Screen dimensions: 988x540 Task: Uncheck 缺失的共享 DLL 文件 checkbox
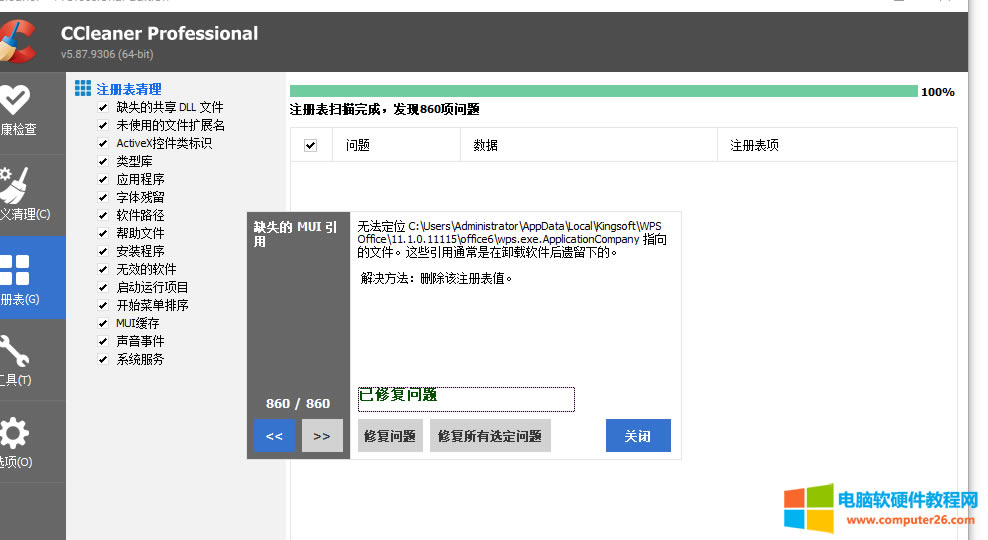pos(103,107)
